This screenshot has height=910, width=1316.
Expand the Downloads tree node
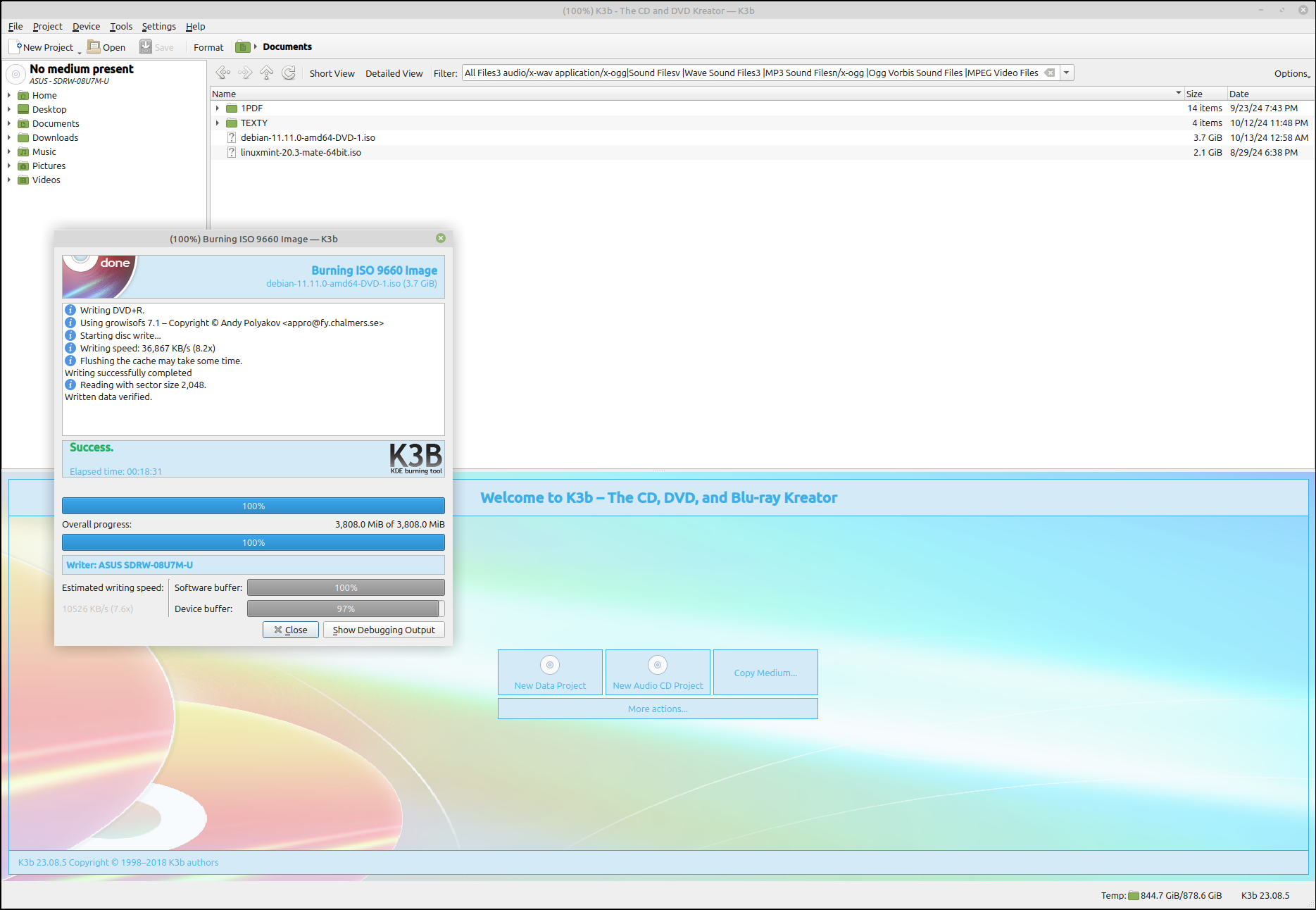click(x=9, y=138)
